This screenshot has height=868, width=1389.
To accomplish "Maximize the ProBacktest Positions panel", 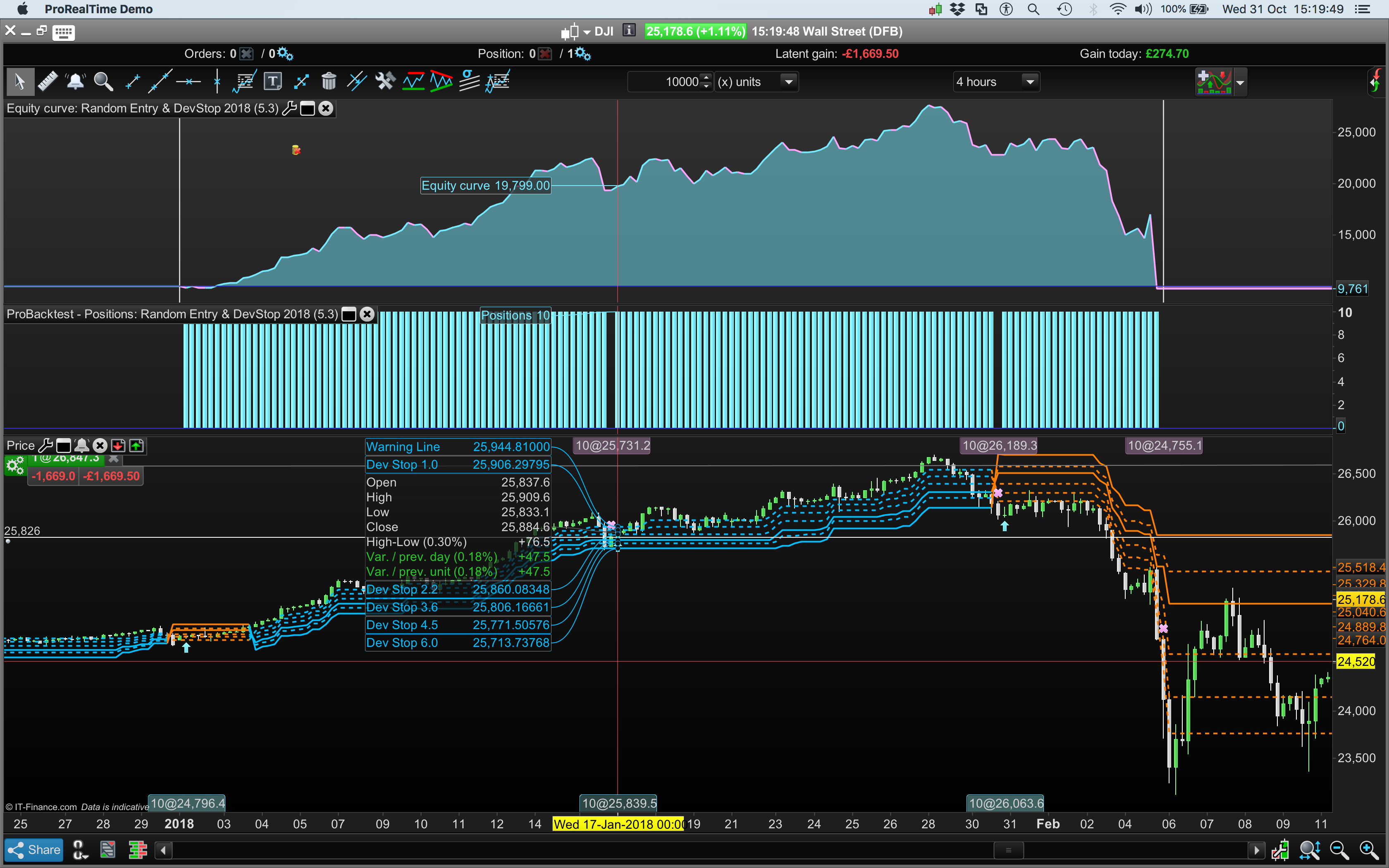I will 348,314.
